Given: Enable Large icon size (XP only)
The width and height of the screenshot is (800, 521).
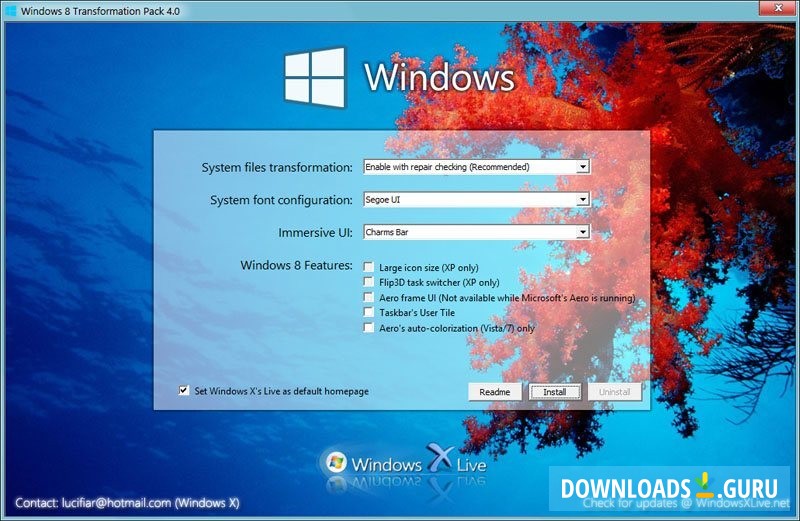Looking at the screenshot, I should 368,267.
